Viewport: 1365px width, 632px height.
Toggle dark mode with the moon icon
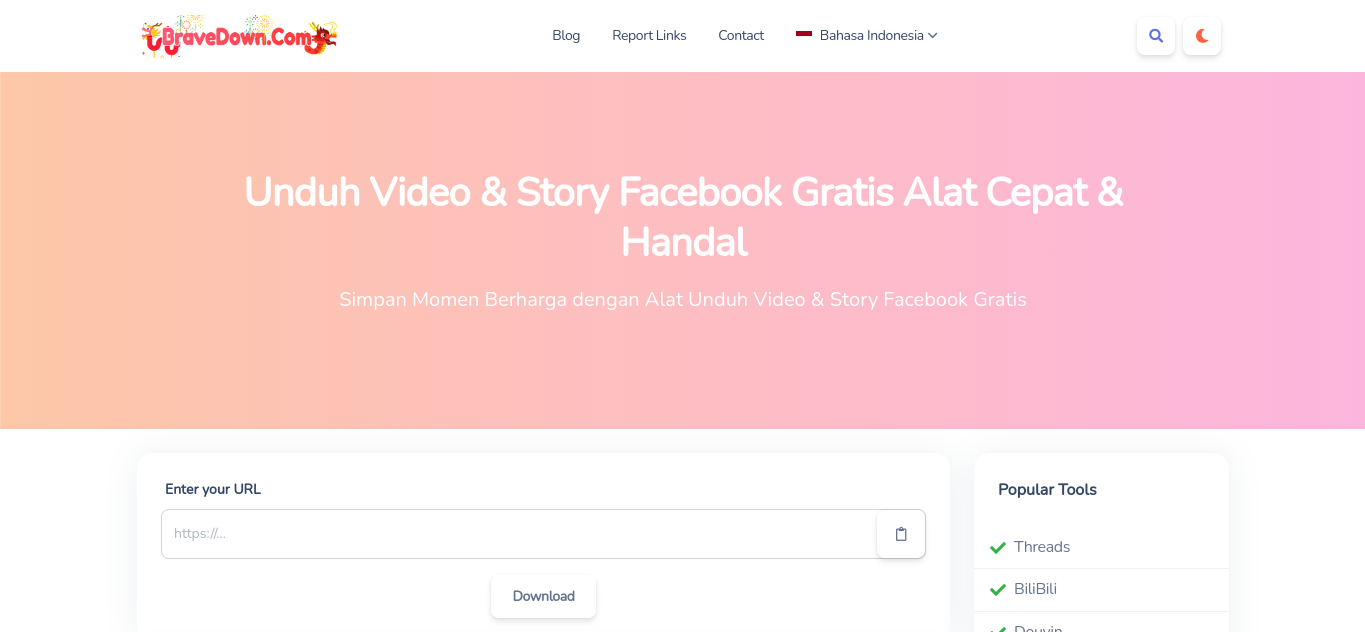1202,36
